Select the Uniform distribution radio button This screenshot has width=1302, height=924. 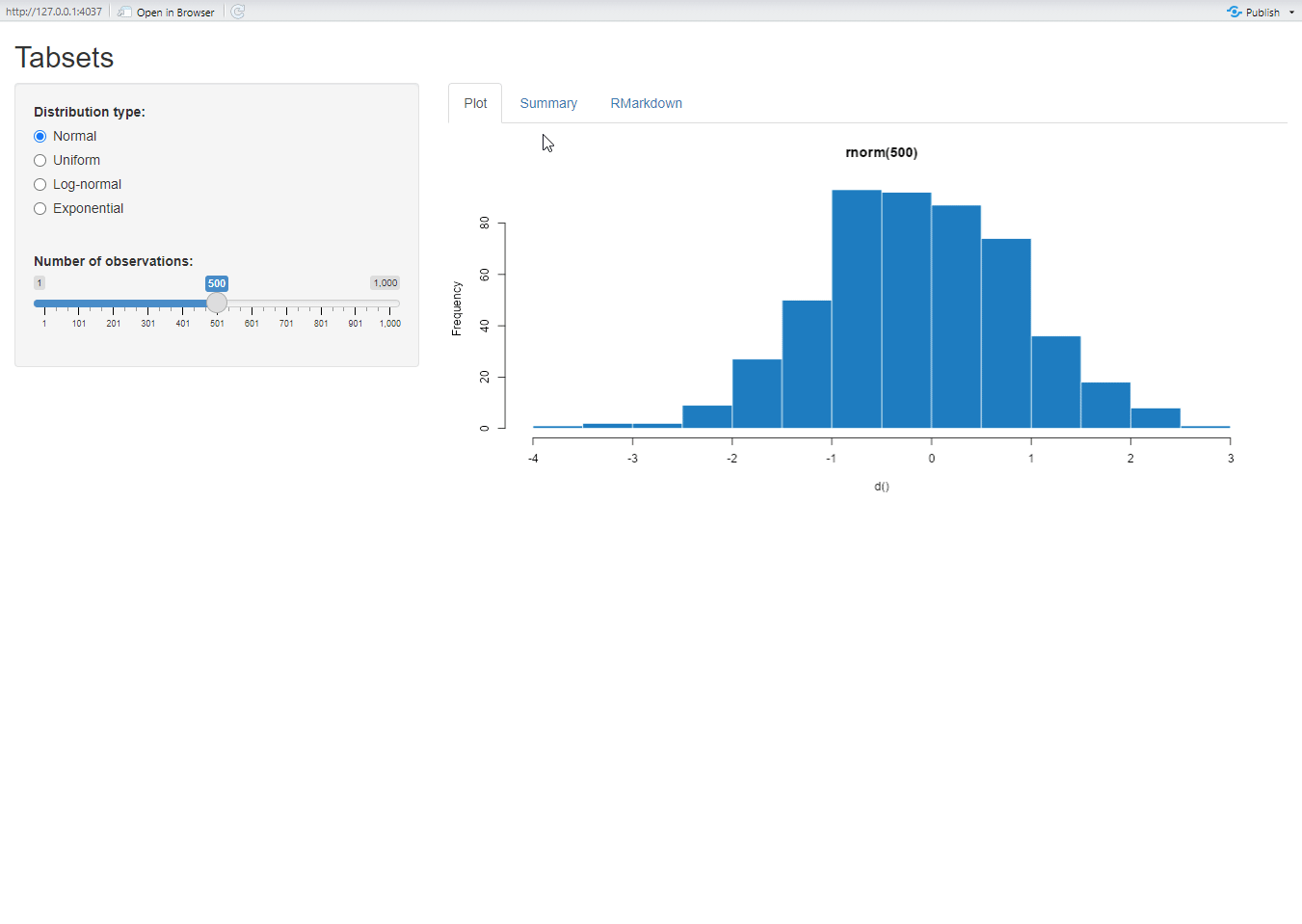click(x=40, y=161)
